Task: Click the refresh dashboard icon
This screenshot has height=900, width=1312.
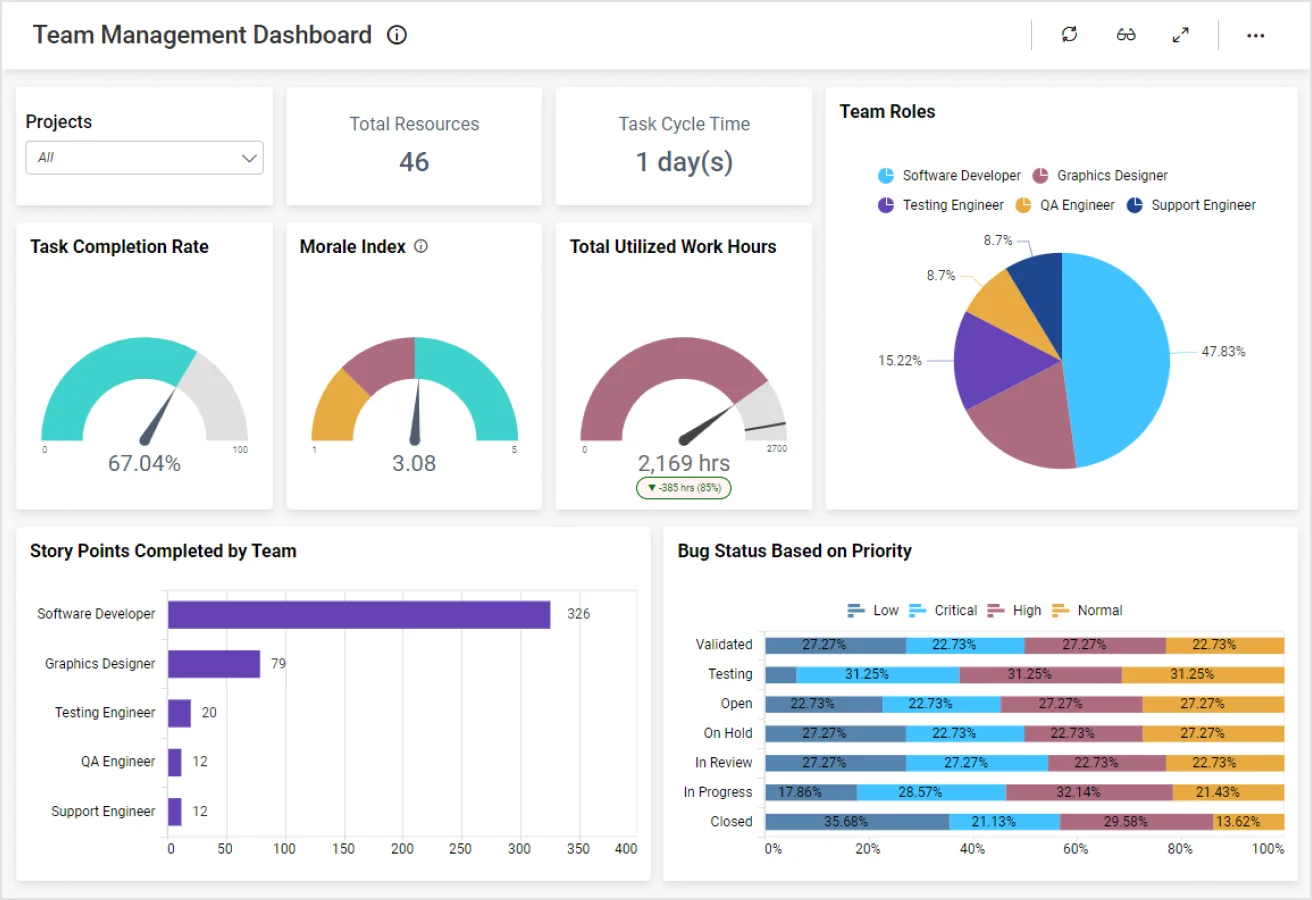Action: [1069, 35]
